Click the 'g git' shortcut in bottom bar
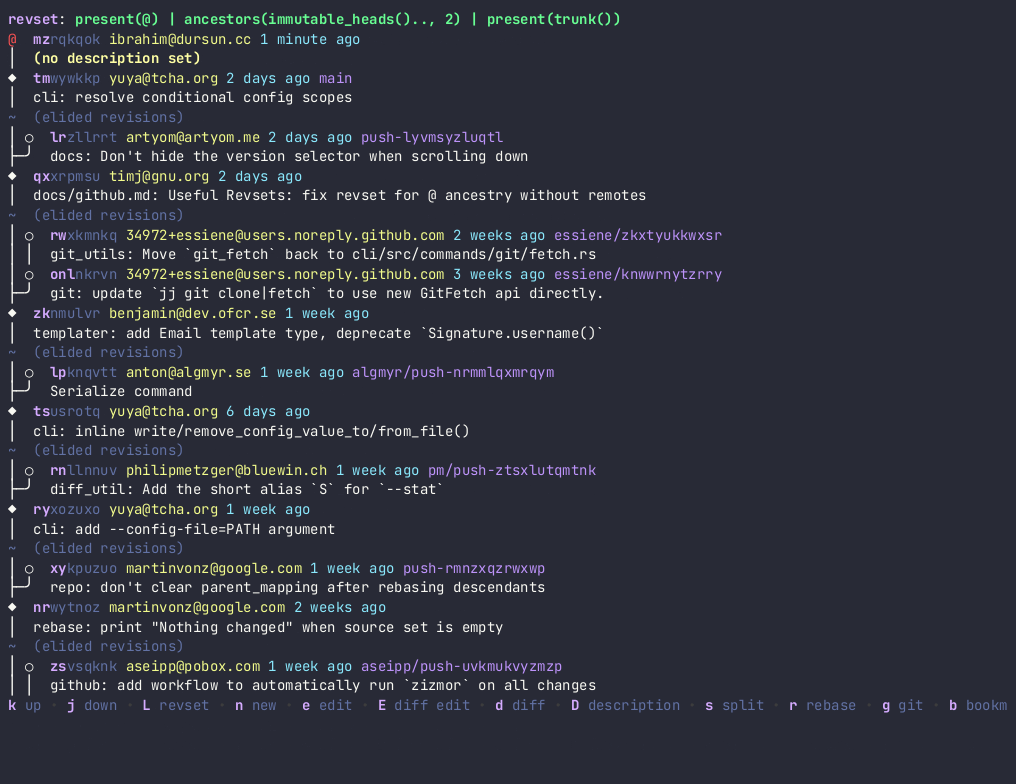The width and height of the screenshot is (1016, 784). coord(902,706)
